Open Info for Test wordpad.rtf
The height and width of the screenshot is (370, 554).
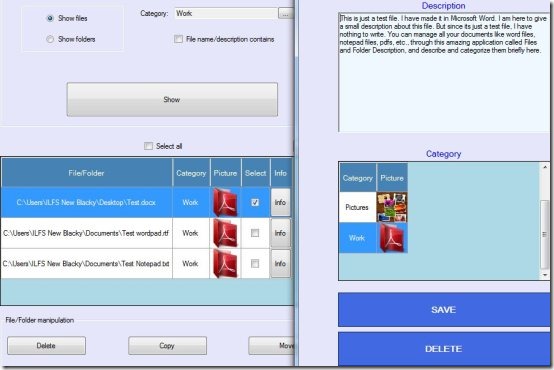[281, 233]
